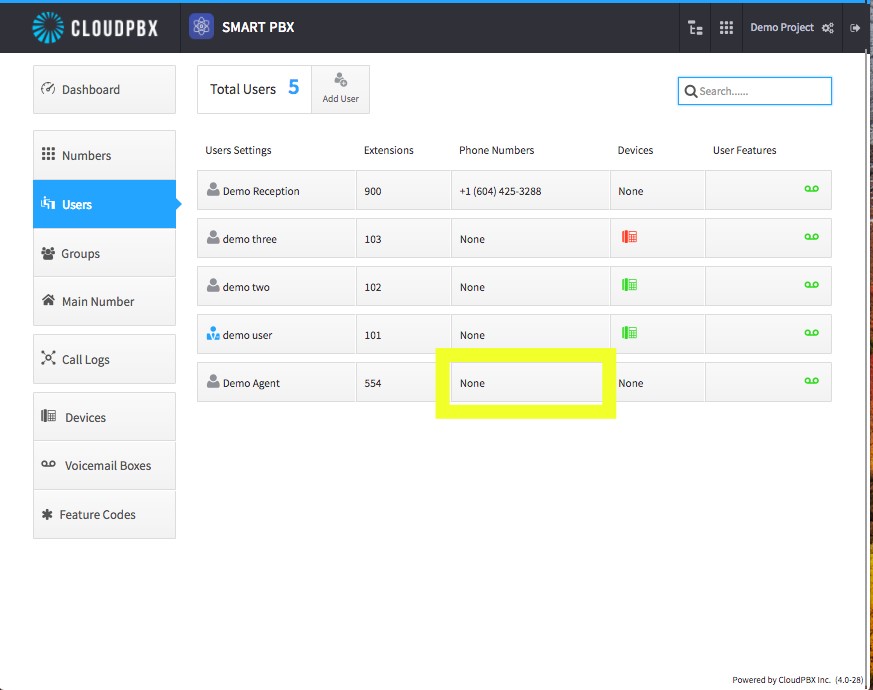Click the green device icon for demo two
Screen dimensions: 873x690
[x=629, y=285]
